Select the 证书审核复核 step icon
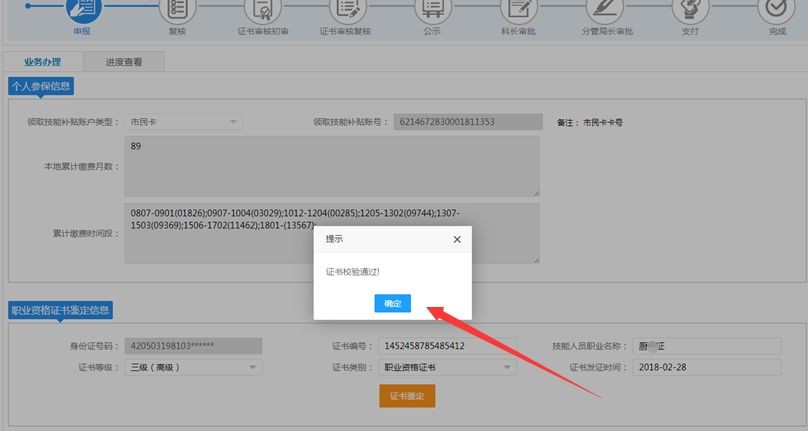Image resolution: width=808 pixels, height=431 pixels. tap(346, 8)
